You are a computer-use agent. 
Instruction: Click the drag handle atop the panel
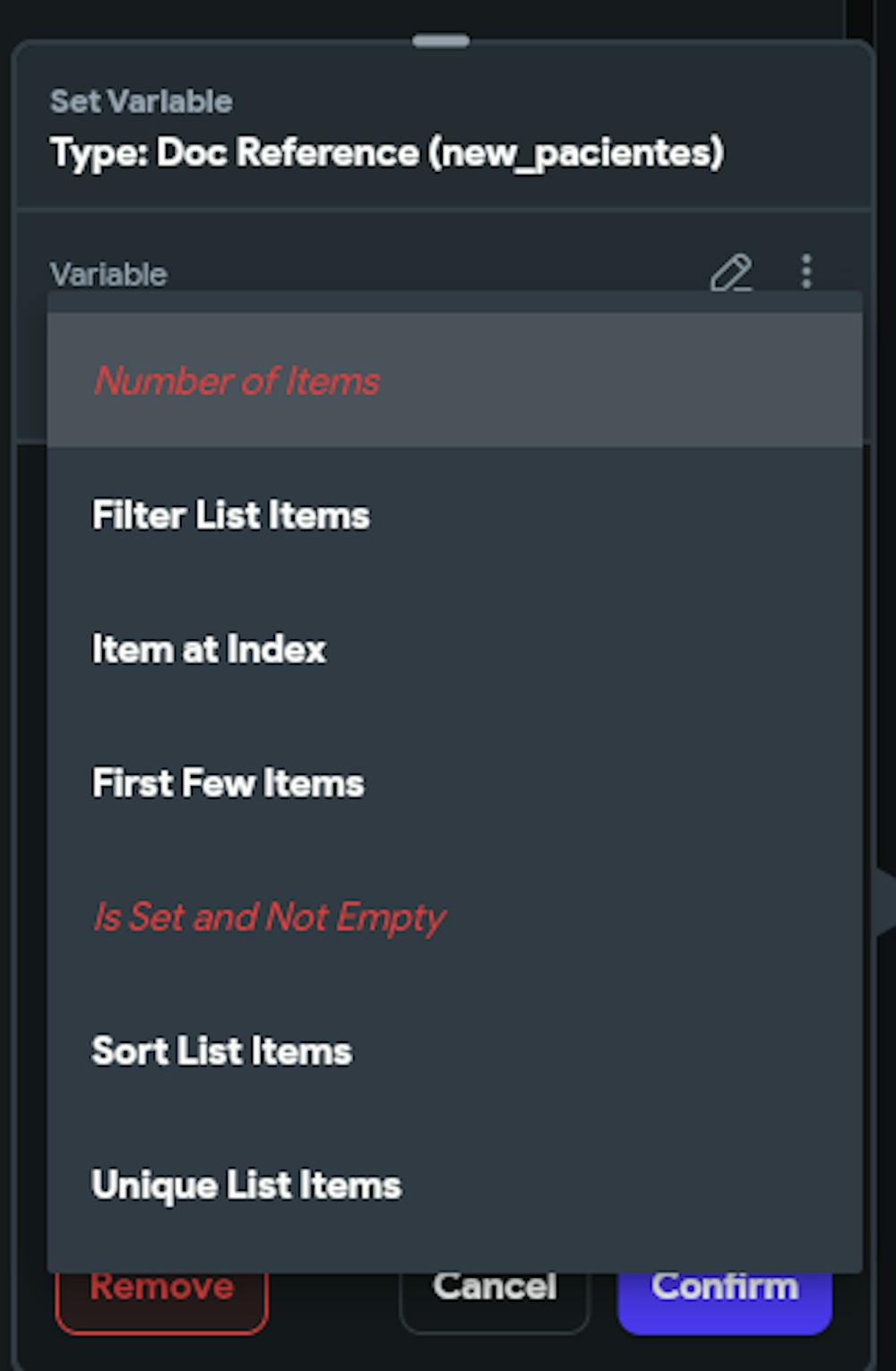tap(441, 41)
